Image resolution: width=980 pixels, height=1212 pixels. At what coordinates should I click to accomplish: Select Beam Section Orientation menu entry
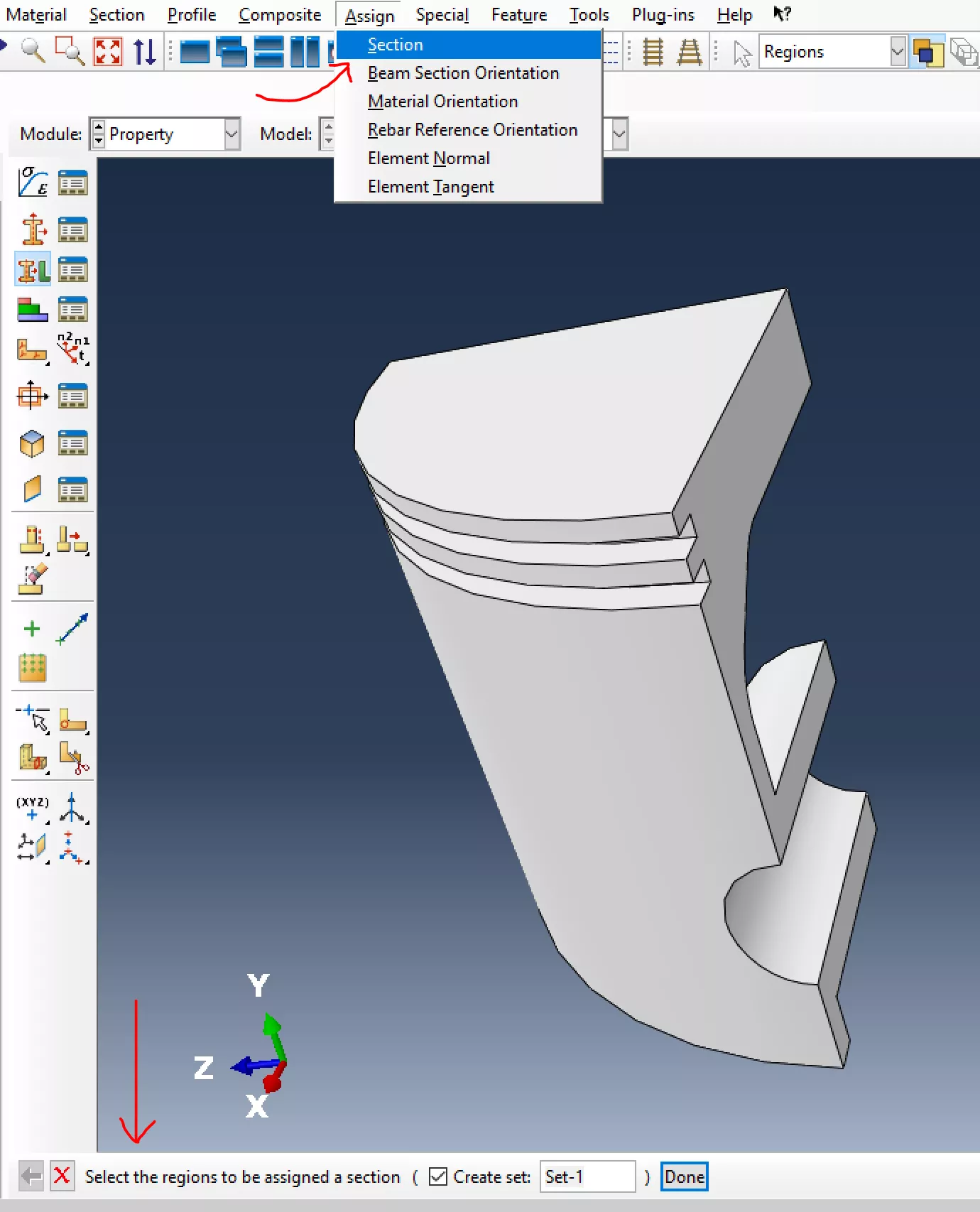463,73
